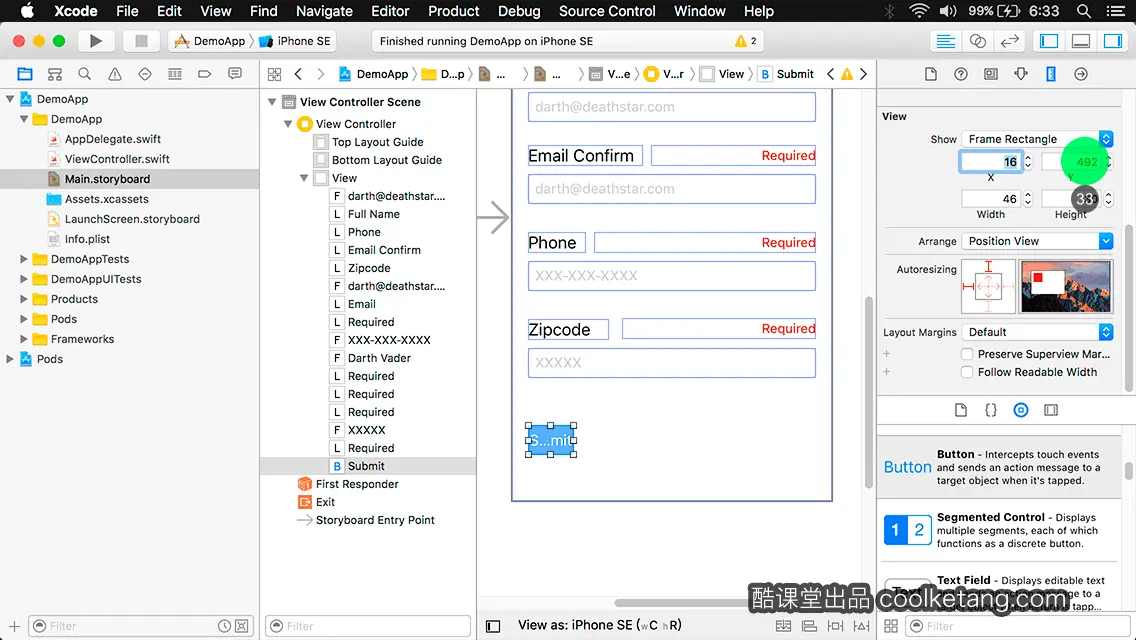
Task: Enable Follow Readable Width checkbox
Action: tap(966, 372)
